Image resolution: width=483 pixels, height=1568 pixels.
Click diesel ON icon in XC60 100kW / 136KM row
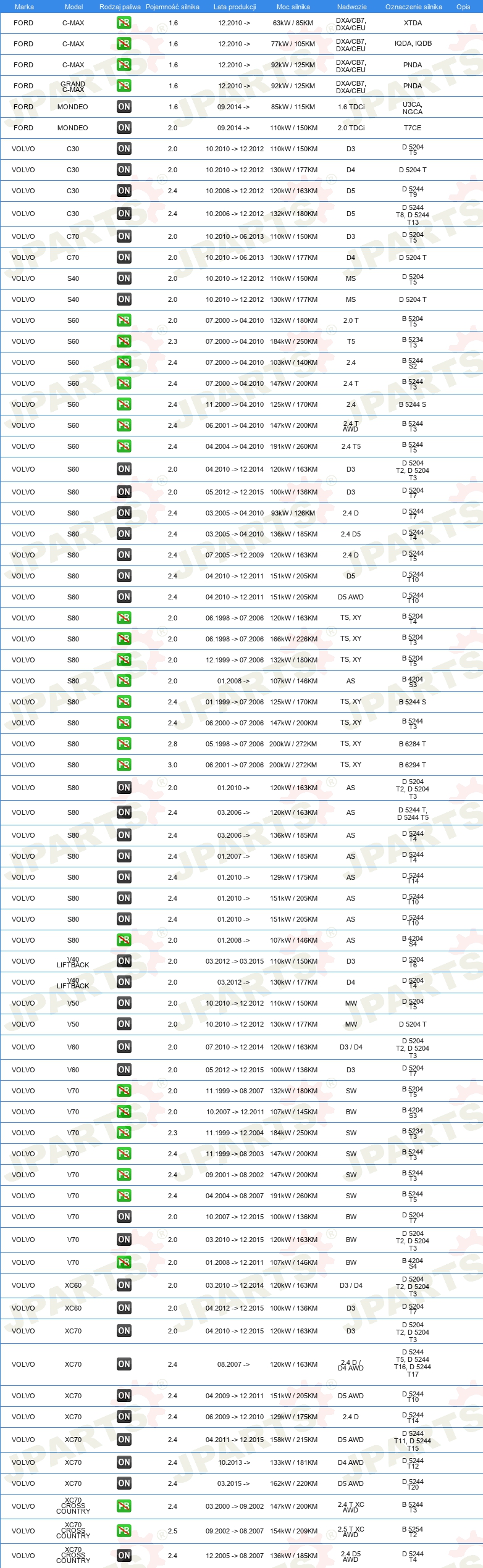tap(124, 1308)
